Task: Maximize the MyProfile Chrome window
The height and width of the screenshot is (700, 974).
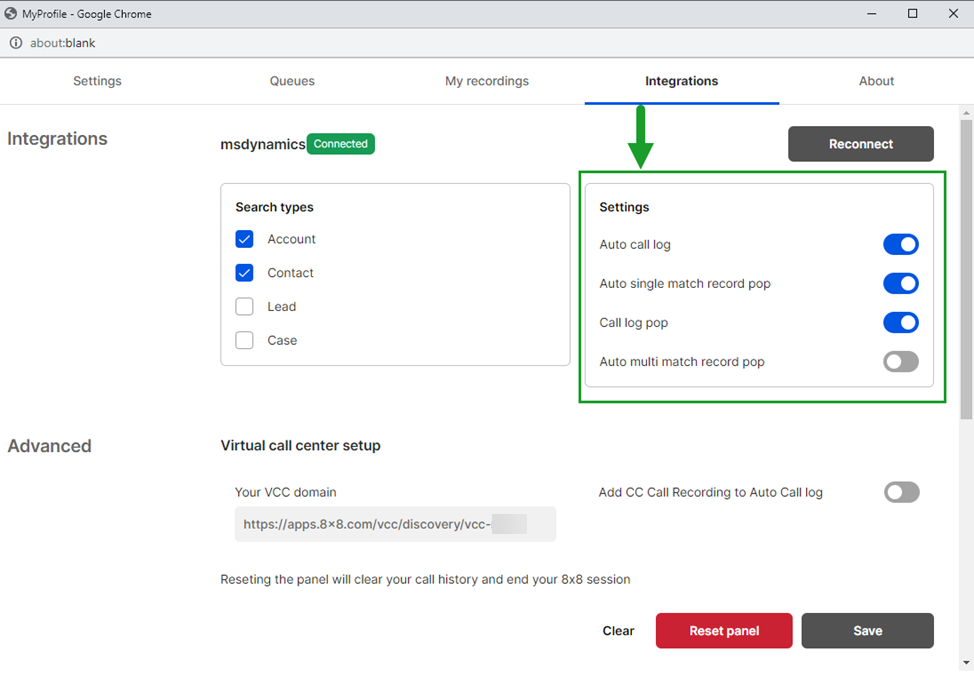Action: tap(912, 14)
